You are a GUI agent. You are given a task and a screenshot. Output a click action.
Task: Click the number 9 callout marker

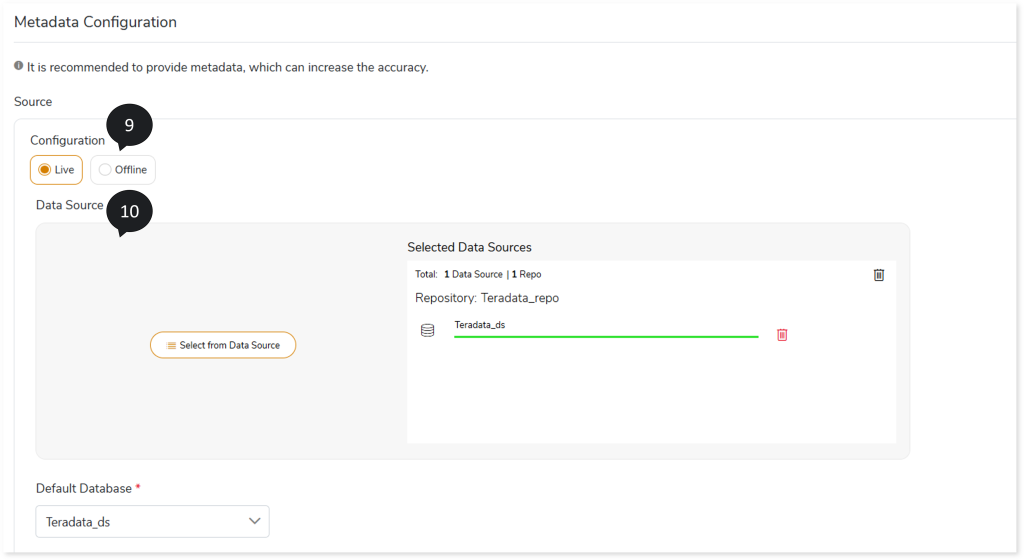click(x=129, y=125)
